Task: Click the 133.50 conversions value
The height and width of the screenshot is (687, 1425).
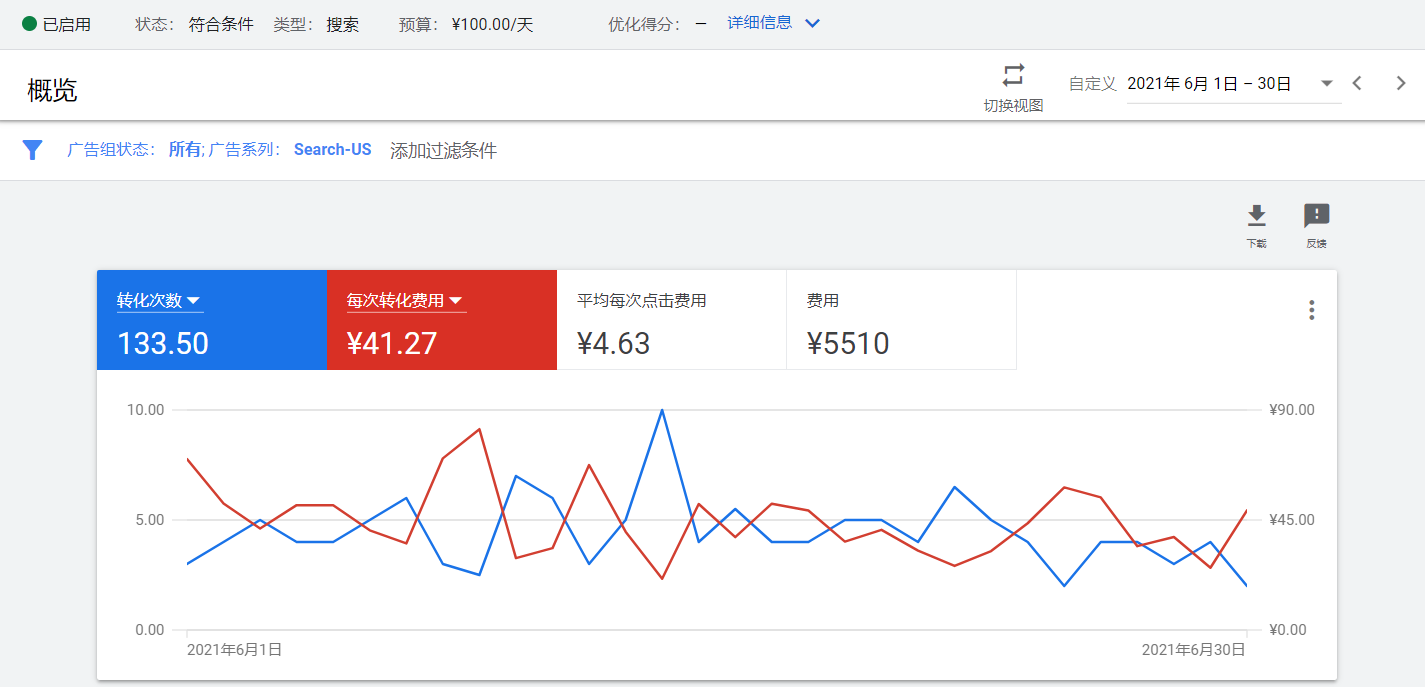Action: tap(163, 344)
